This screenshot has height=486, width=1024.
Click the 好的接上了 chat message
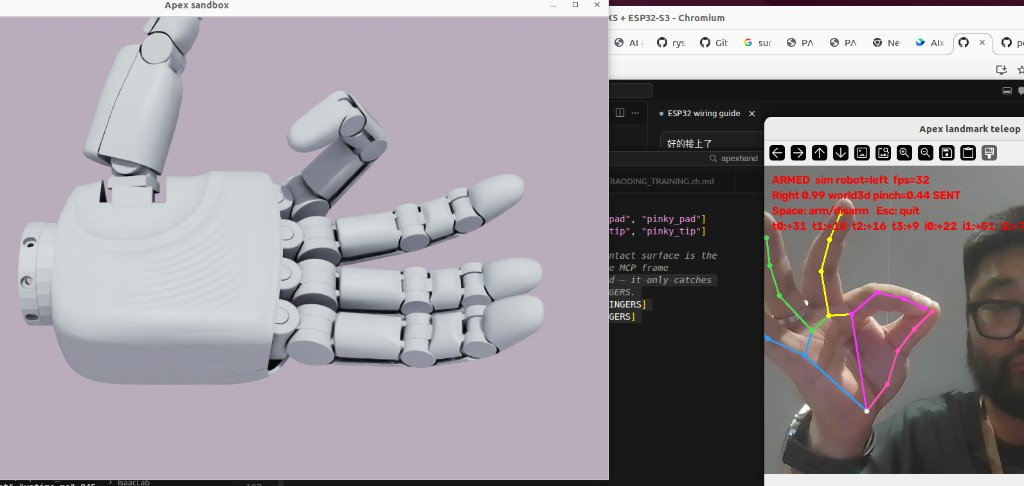tap(690, 143)
